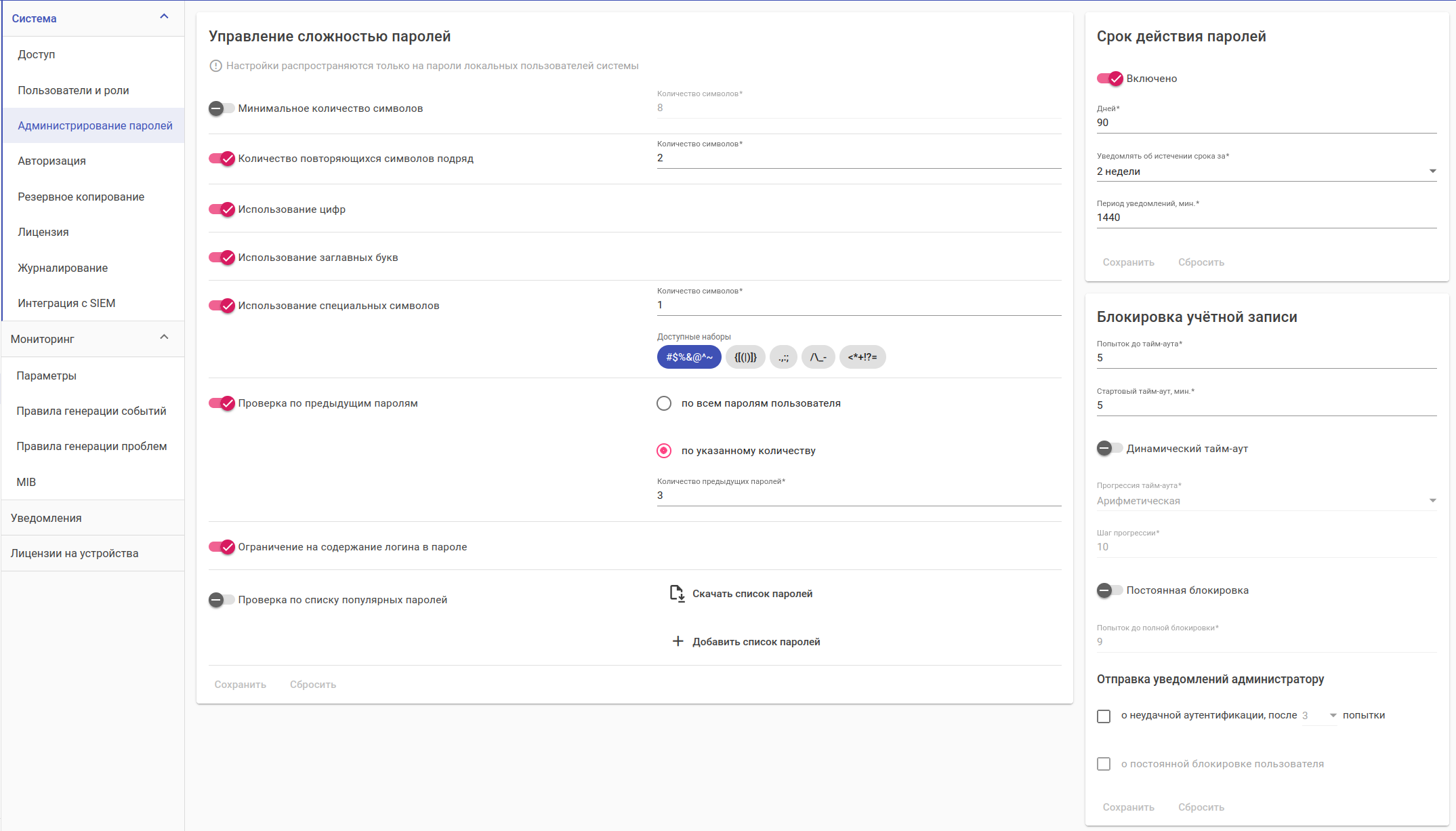Click Сбросить in password expiry panel

[1201, 262]
